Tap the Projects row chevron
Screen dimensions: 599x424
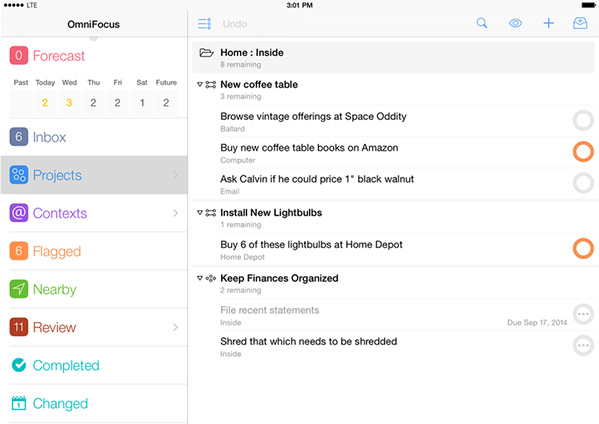175,175
